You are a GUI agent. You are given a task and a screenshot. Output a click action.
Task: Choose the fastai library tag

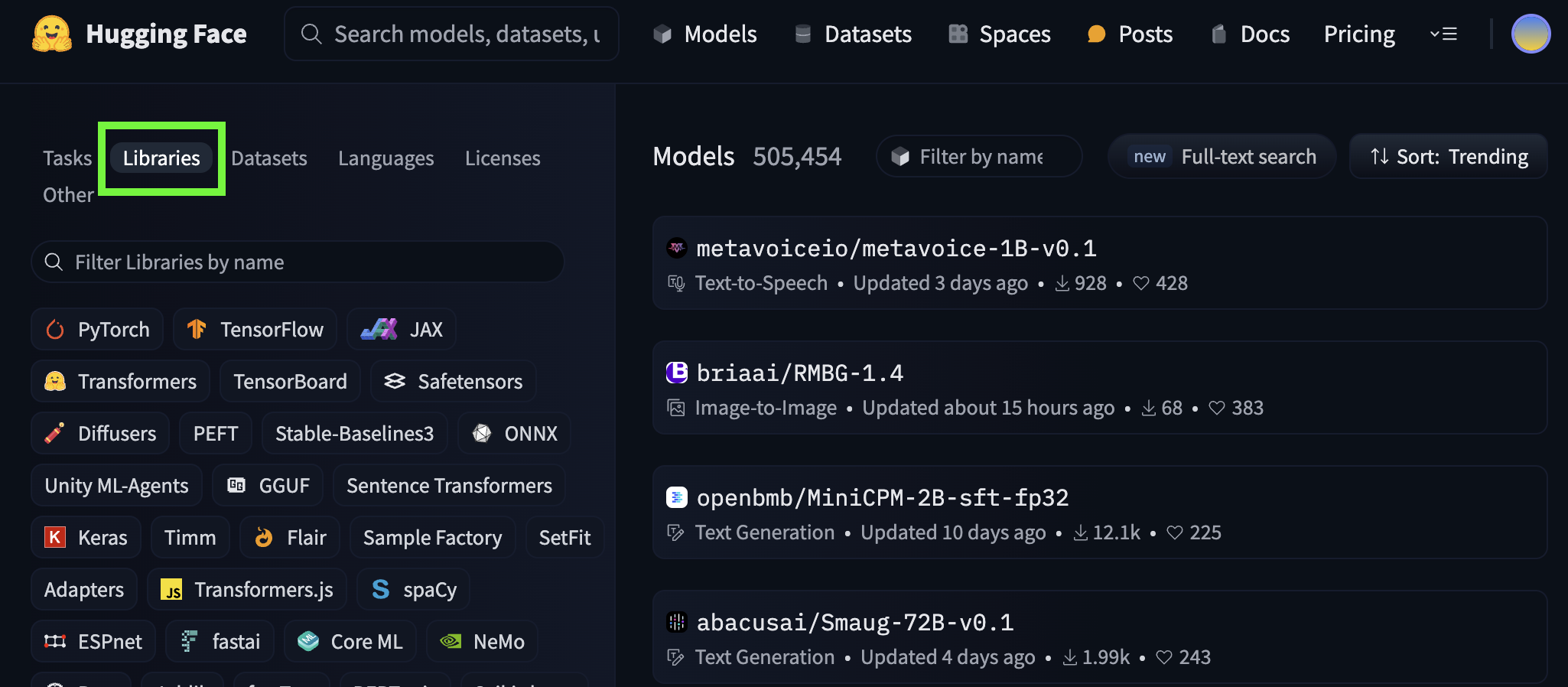pyautogui.click(x=220, y=642)
